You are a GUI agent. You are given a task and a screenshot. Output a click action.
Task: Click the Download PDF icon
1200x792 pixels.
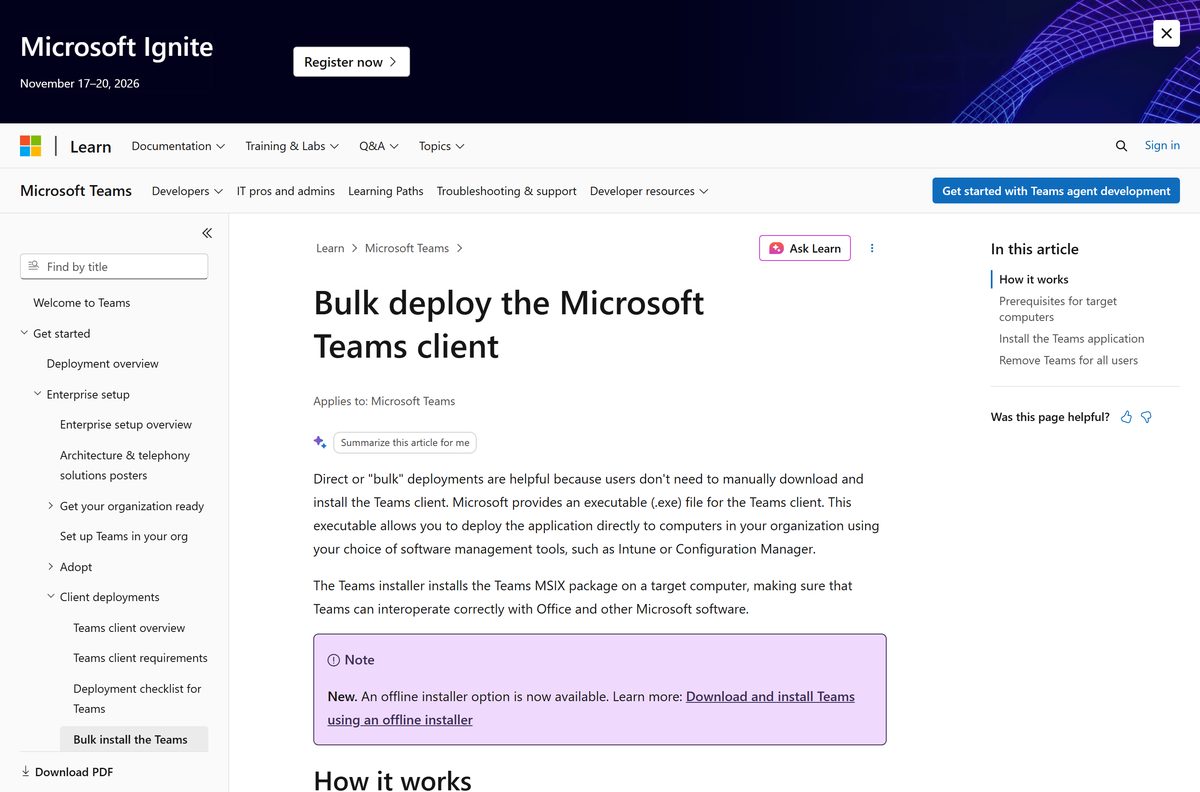click(25, 772)
